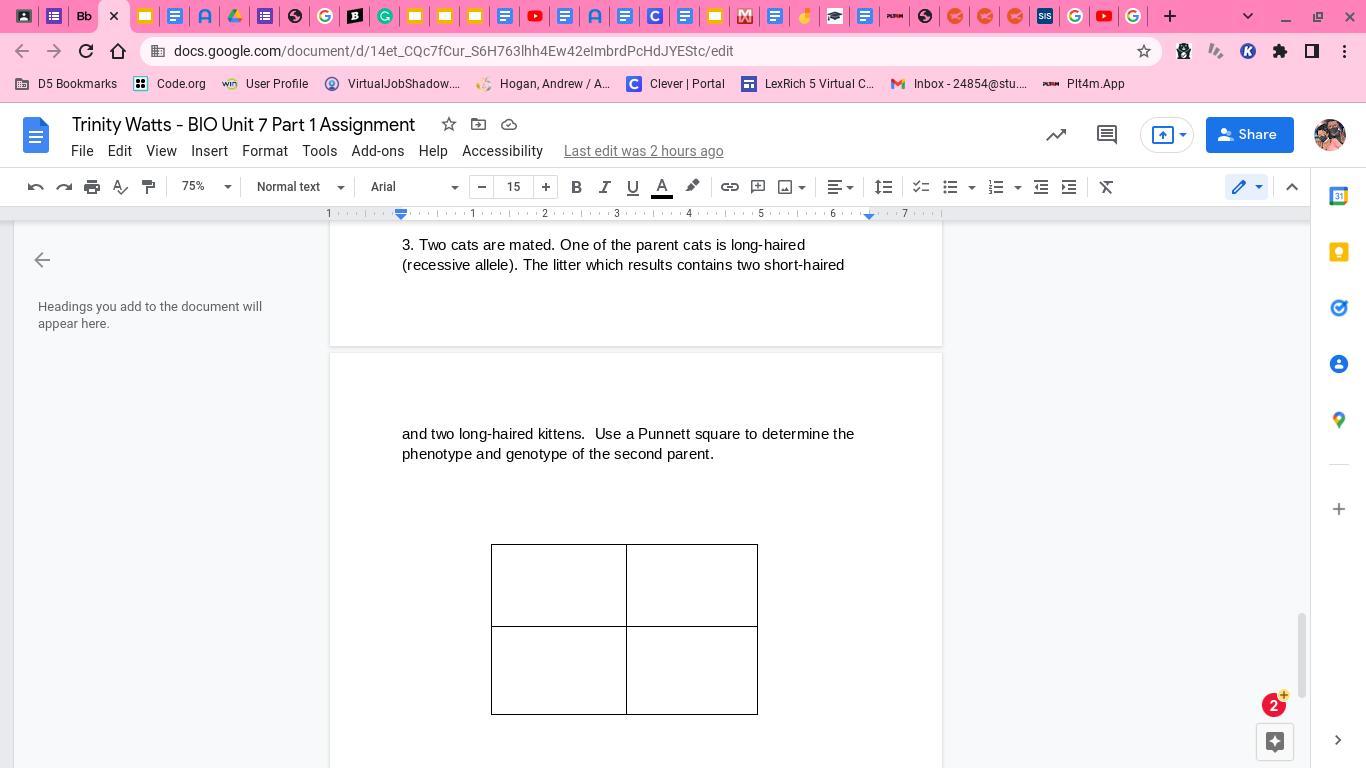This screenshot has width=1366, height=768.
Task: Open the comment history icon
Action: (1106, 135)
